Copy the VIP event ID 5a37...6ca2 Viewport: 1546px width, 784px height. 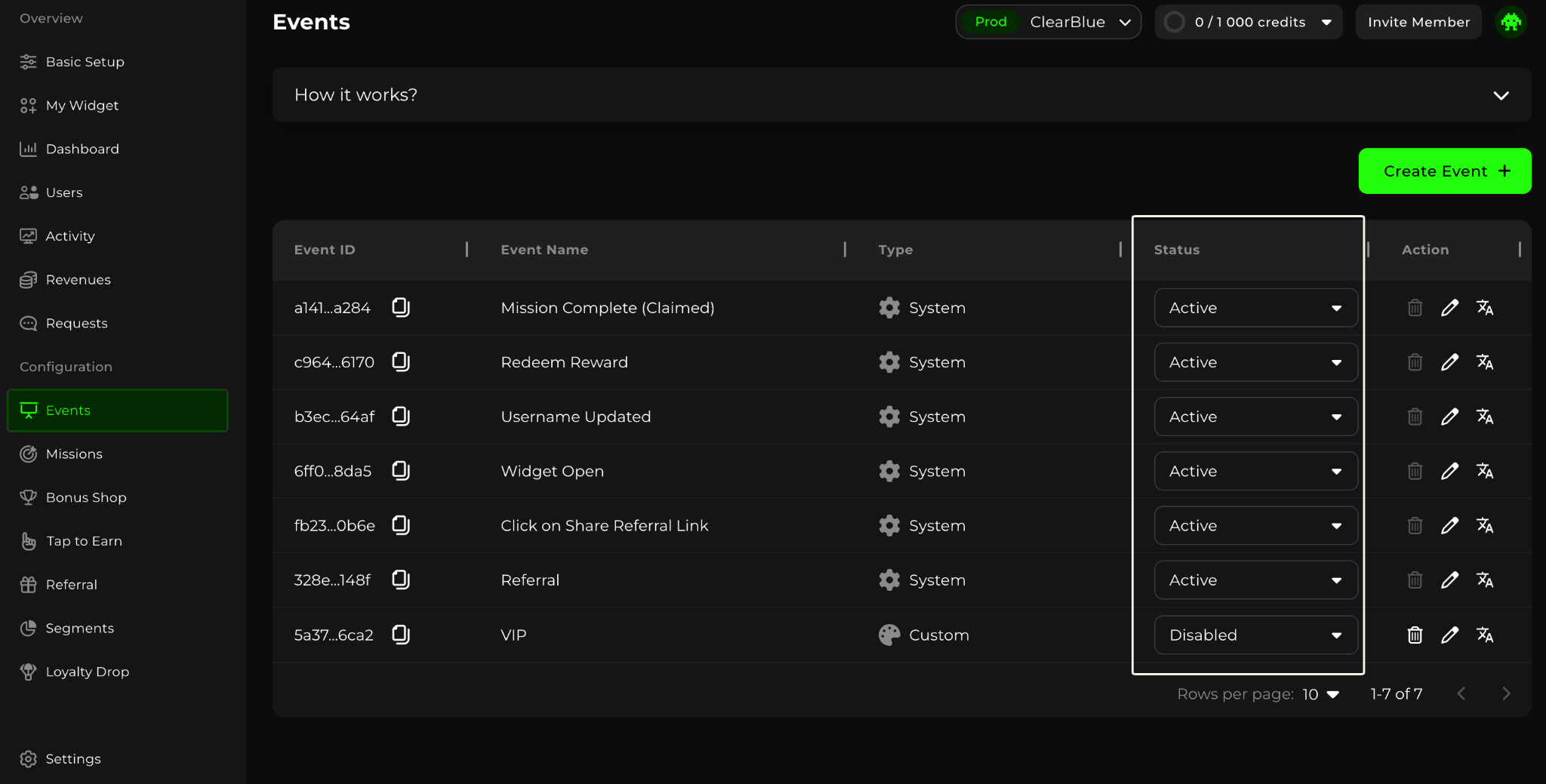[401, 635]
